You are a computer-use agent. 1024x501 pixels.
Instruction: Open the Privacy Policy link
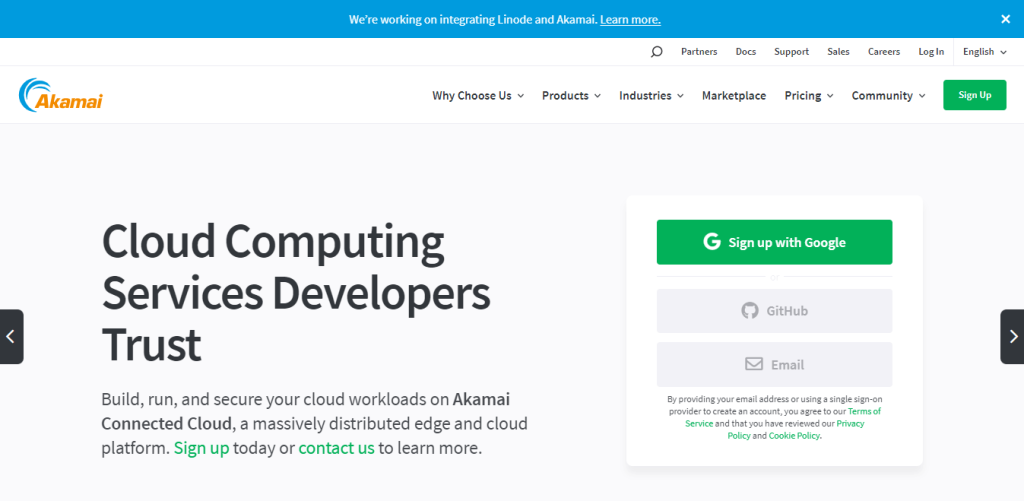point(796,430)
